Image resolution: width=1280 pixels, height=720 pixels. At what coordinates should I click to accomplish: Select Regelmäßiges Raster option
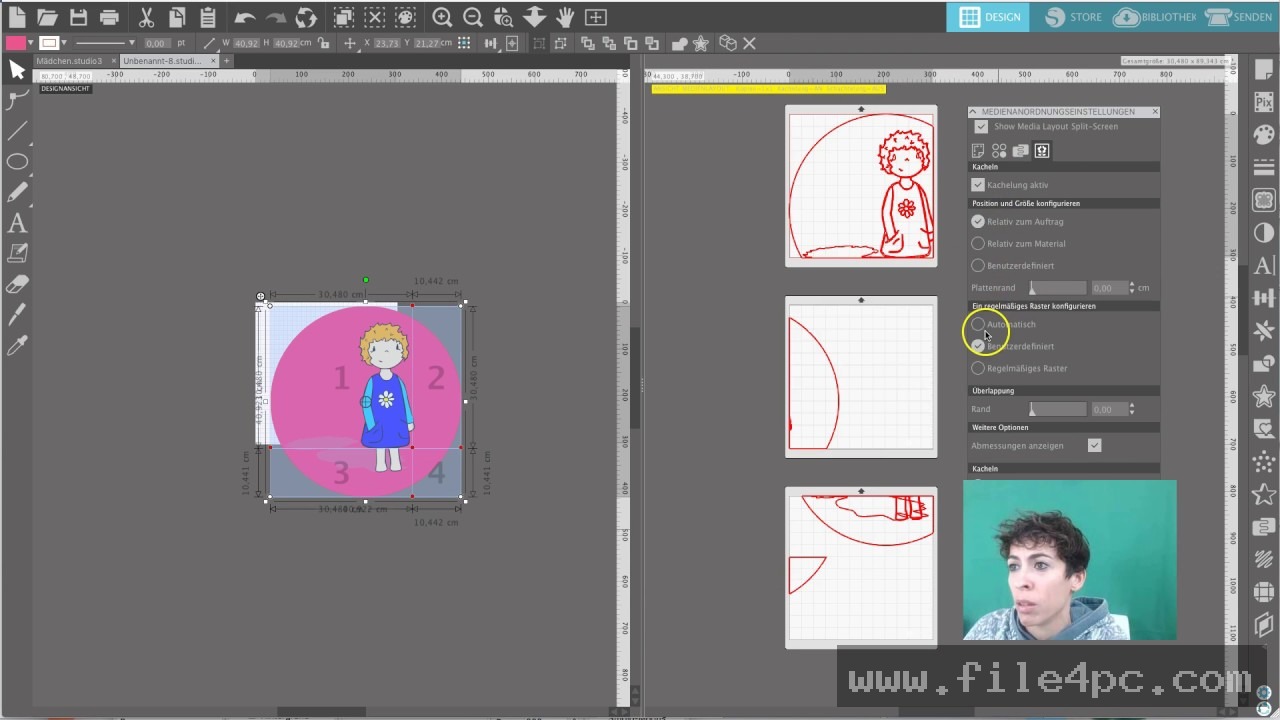pos(978,369)
